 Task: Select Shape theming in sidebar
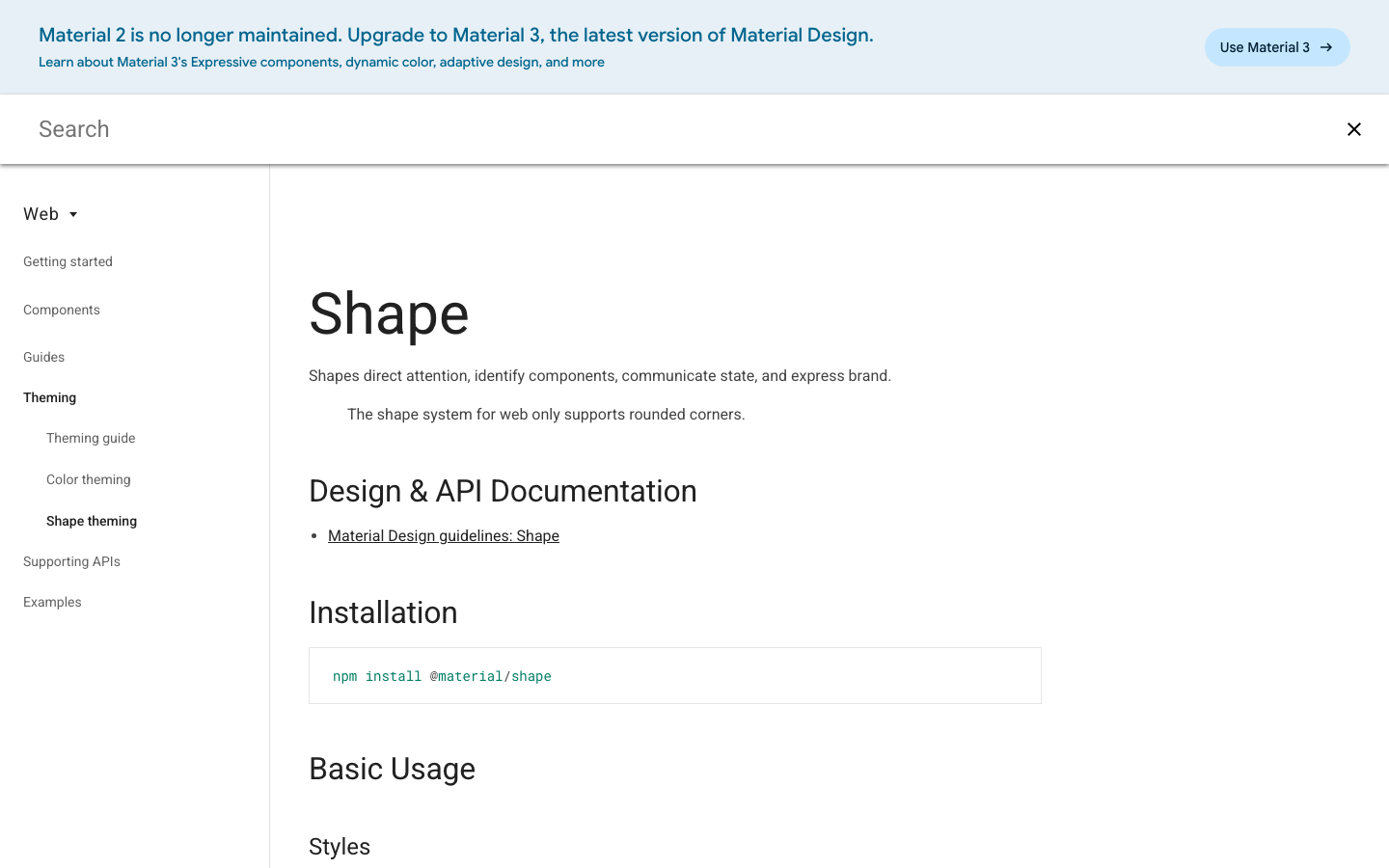point(92,521)
